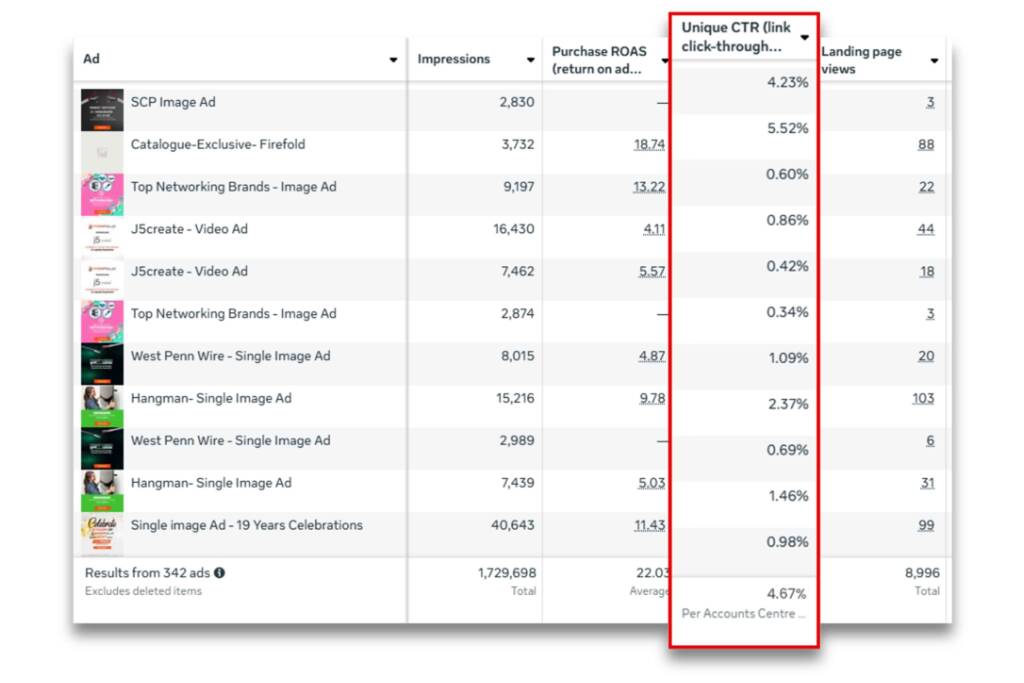Open the Purchase ROAS column dropdown arrow
The height and width of the screenshot is (683, 1024).
(664, 60)
